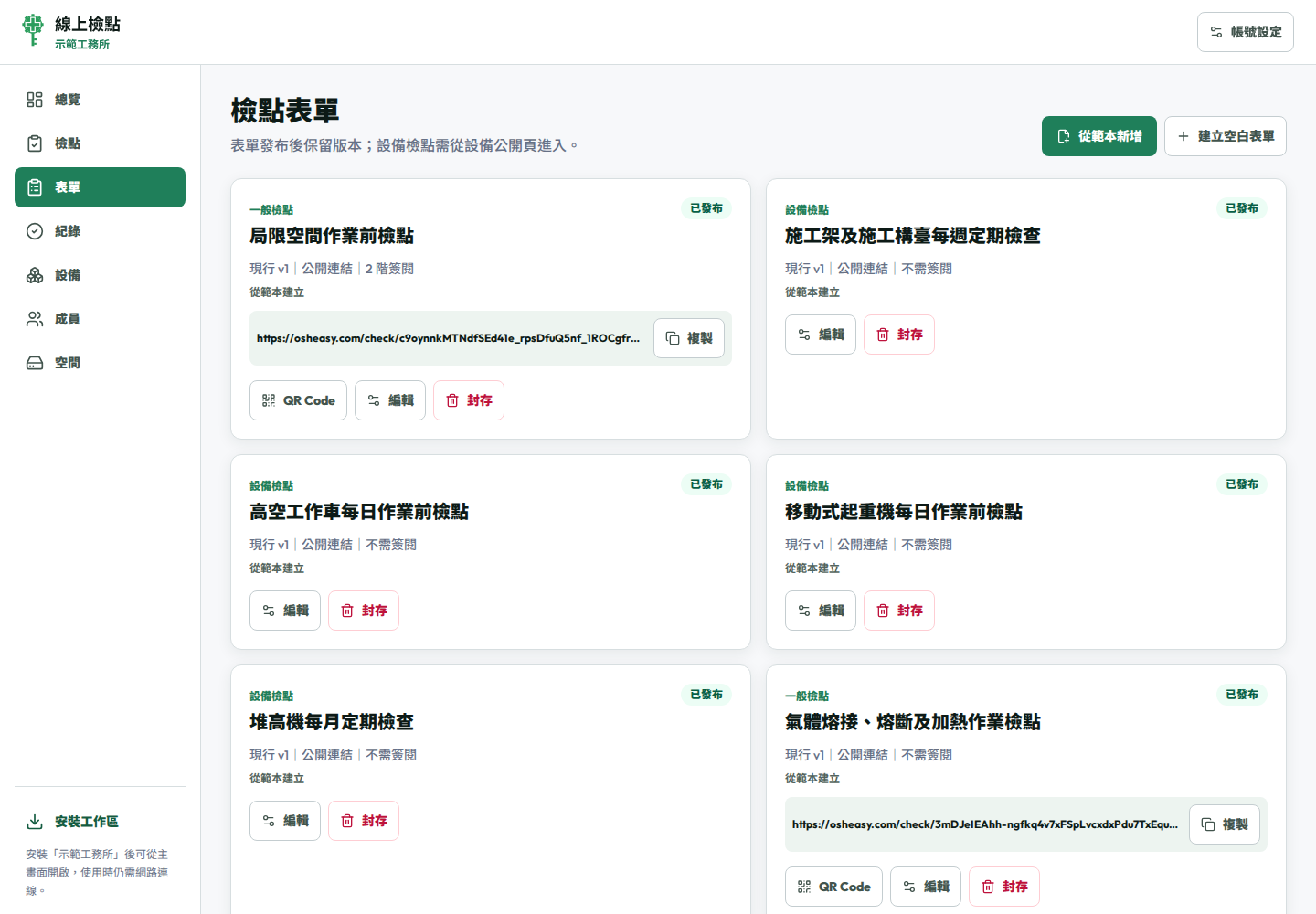The width and height of the screenshot is (1316, 914).
Task: Edit 堆高機每月定期檢查 form
Action: [285, 821]
